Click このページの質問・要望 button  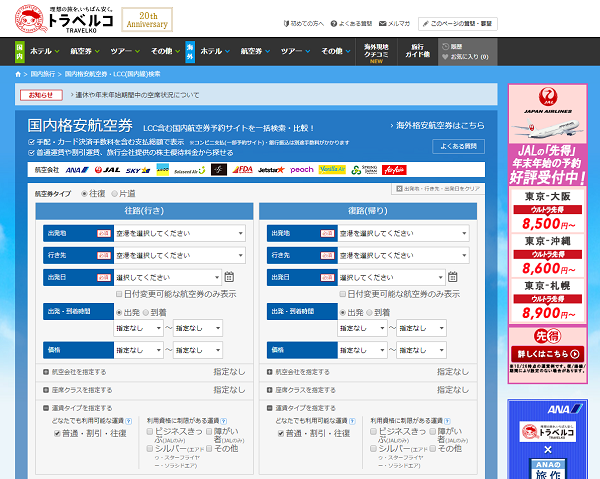coord(458,24)
